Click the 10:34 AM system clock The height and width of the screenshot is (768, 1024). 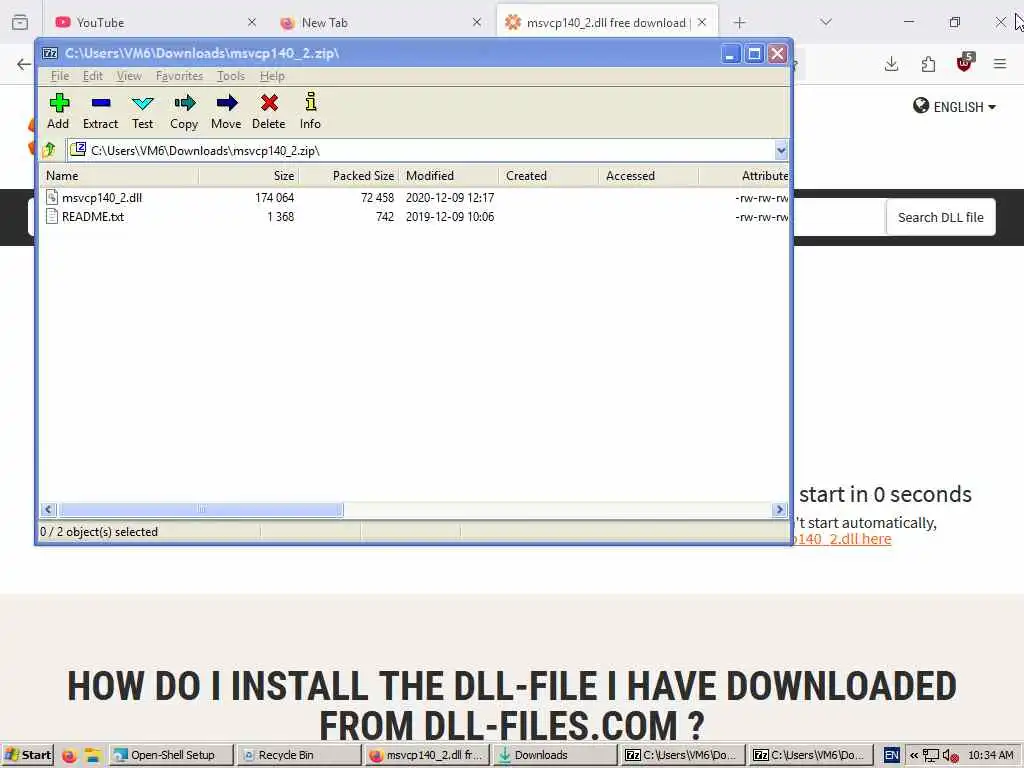[991, 755]
